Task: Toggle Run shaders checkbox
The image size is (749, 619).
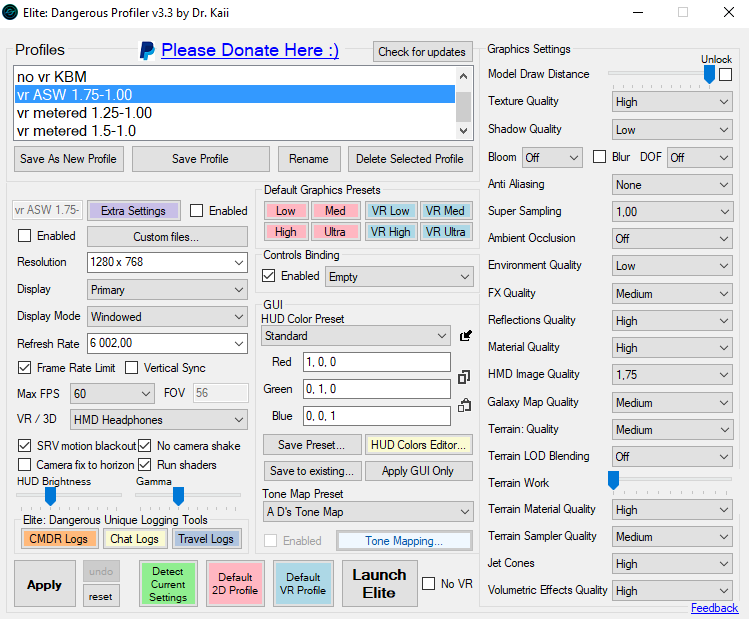Action: (x=145, y=464)
